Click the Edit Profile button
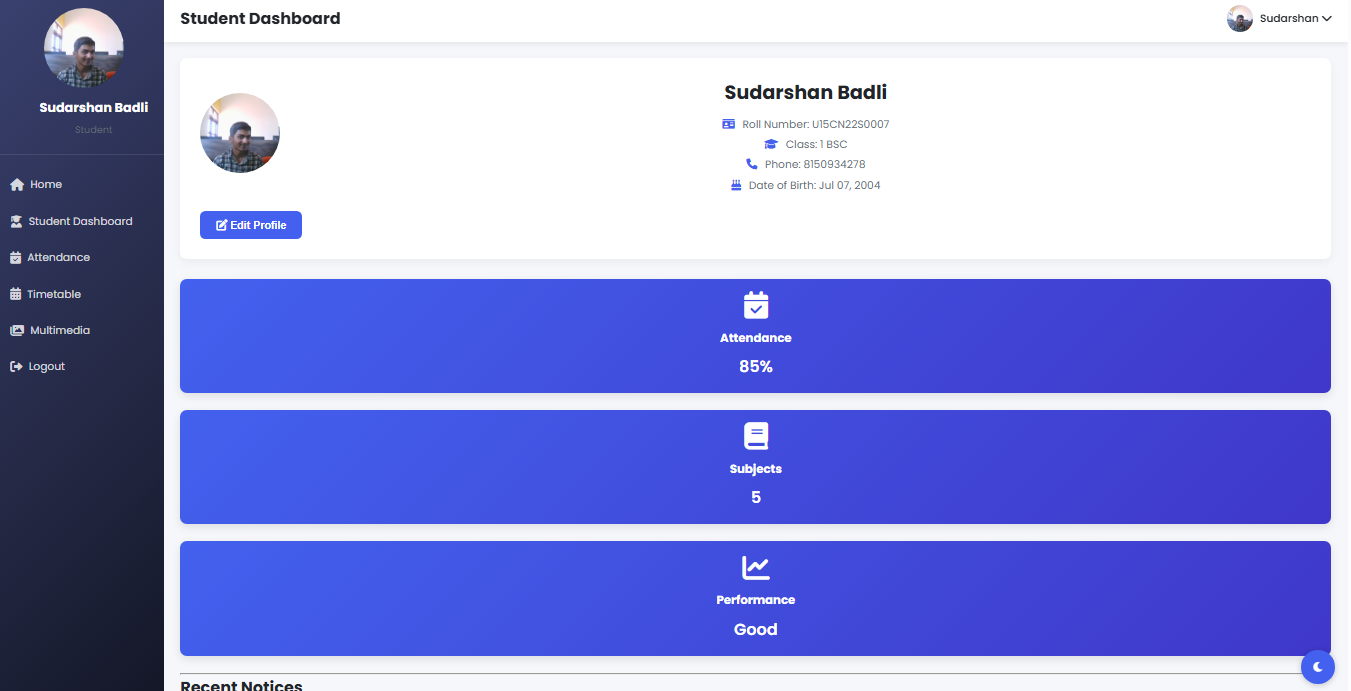The width and height of the screenshot is (1351, 691). 250,225
